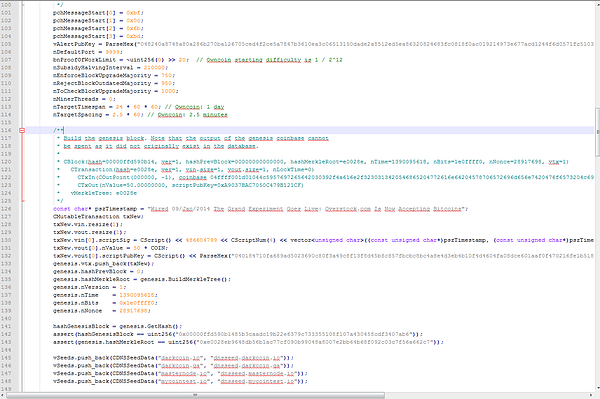Click the horizontal scrollbar left arrow

(x=3, y=395)
